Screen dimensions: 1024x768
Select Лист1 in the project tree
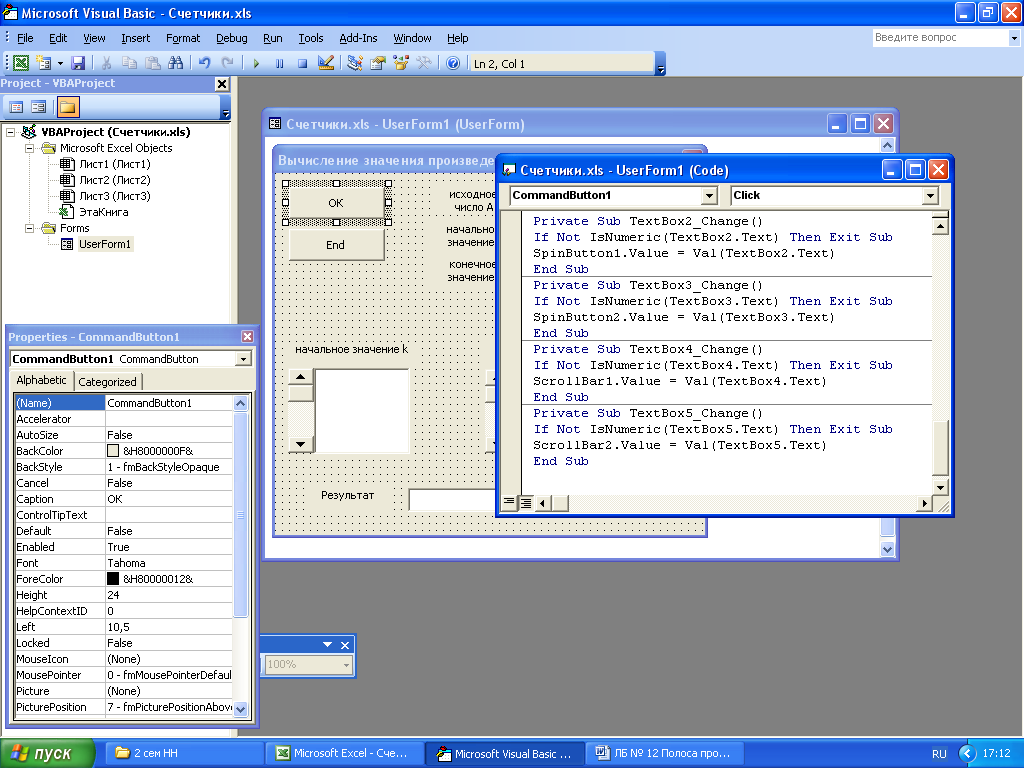[115, 164]
